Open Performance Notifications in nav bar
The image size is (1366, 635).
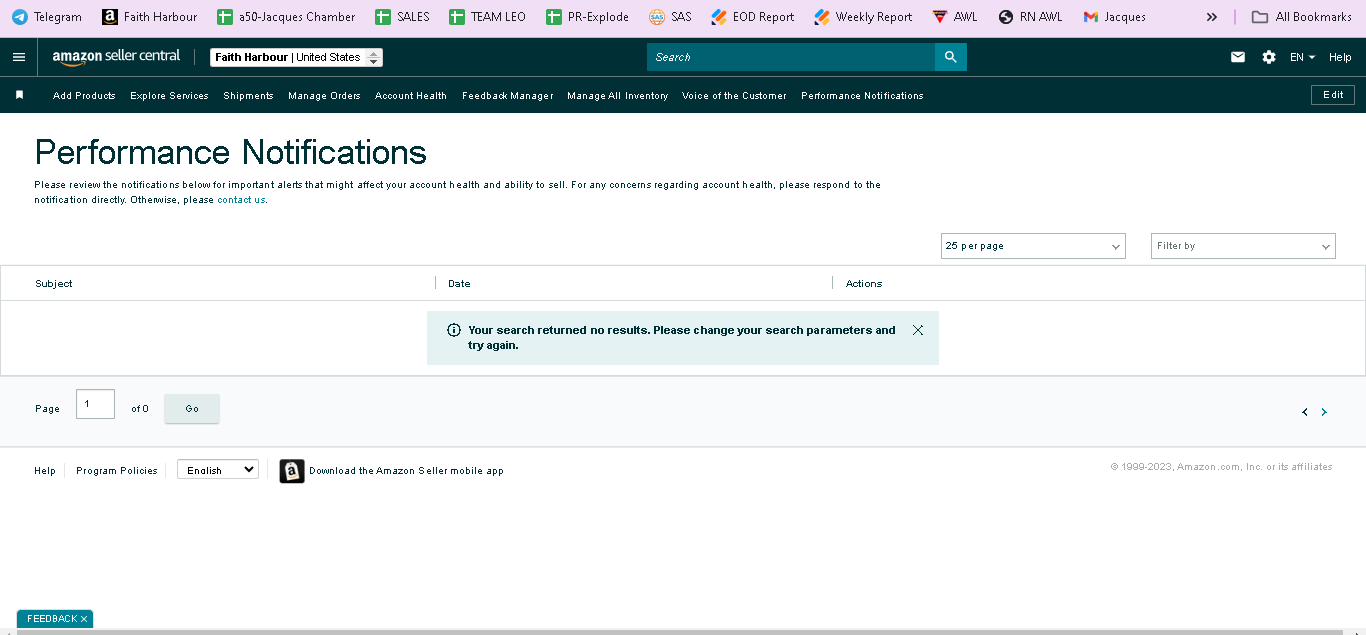(862, 96)
